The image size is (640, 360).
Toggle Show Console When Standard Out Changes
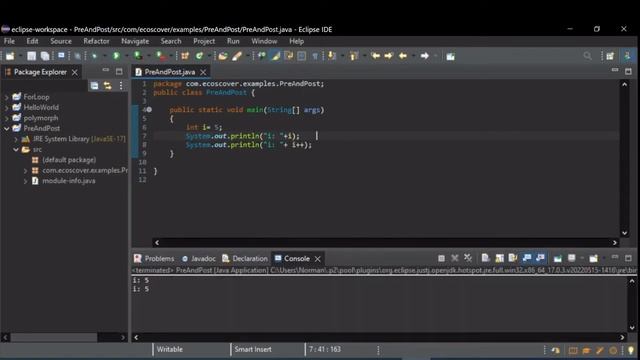[527, 258]
